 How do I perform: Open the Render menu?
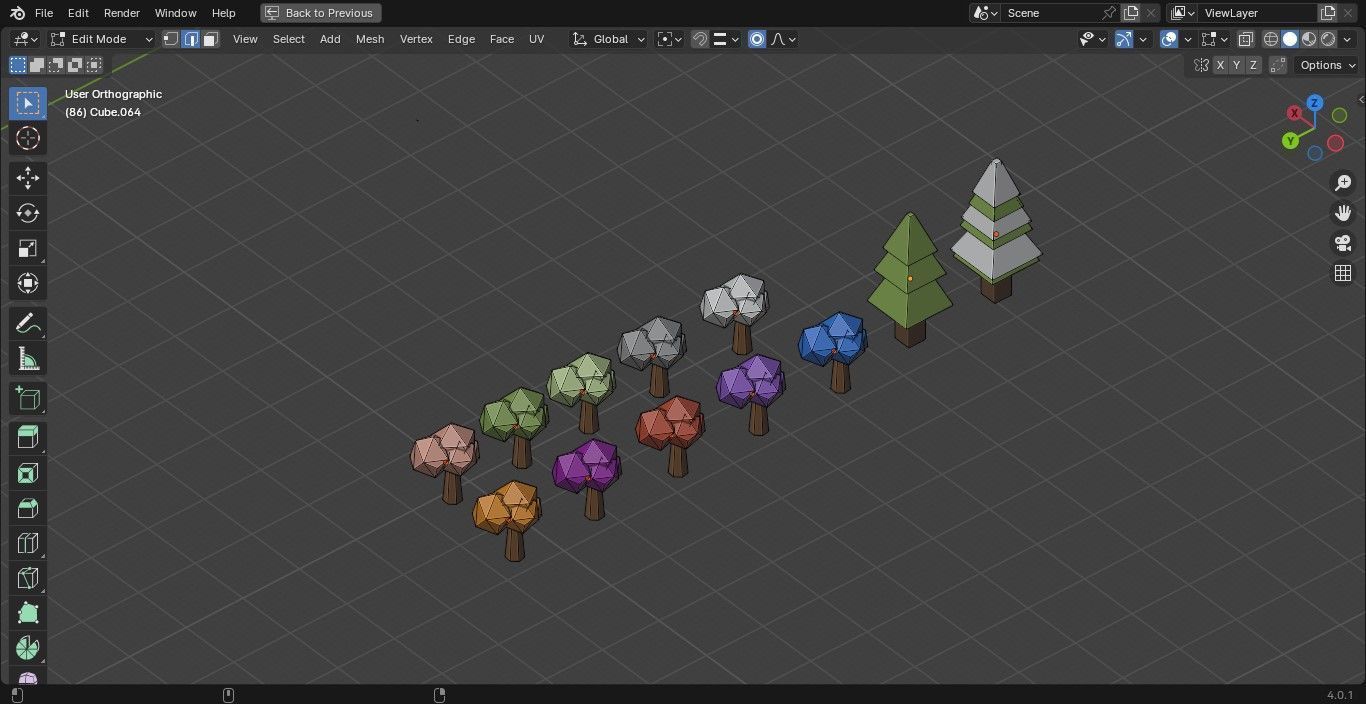point(121,13)
